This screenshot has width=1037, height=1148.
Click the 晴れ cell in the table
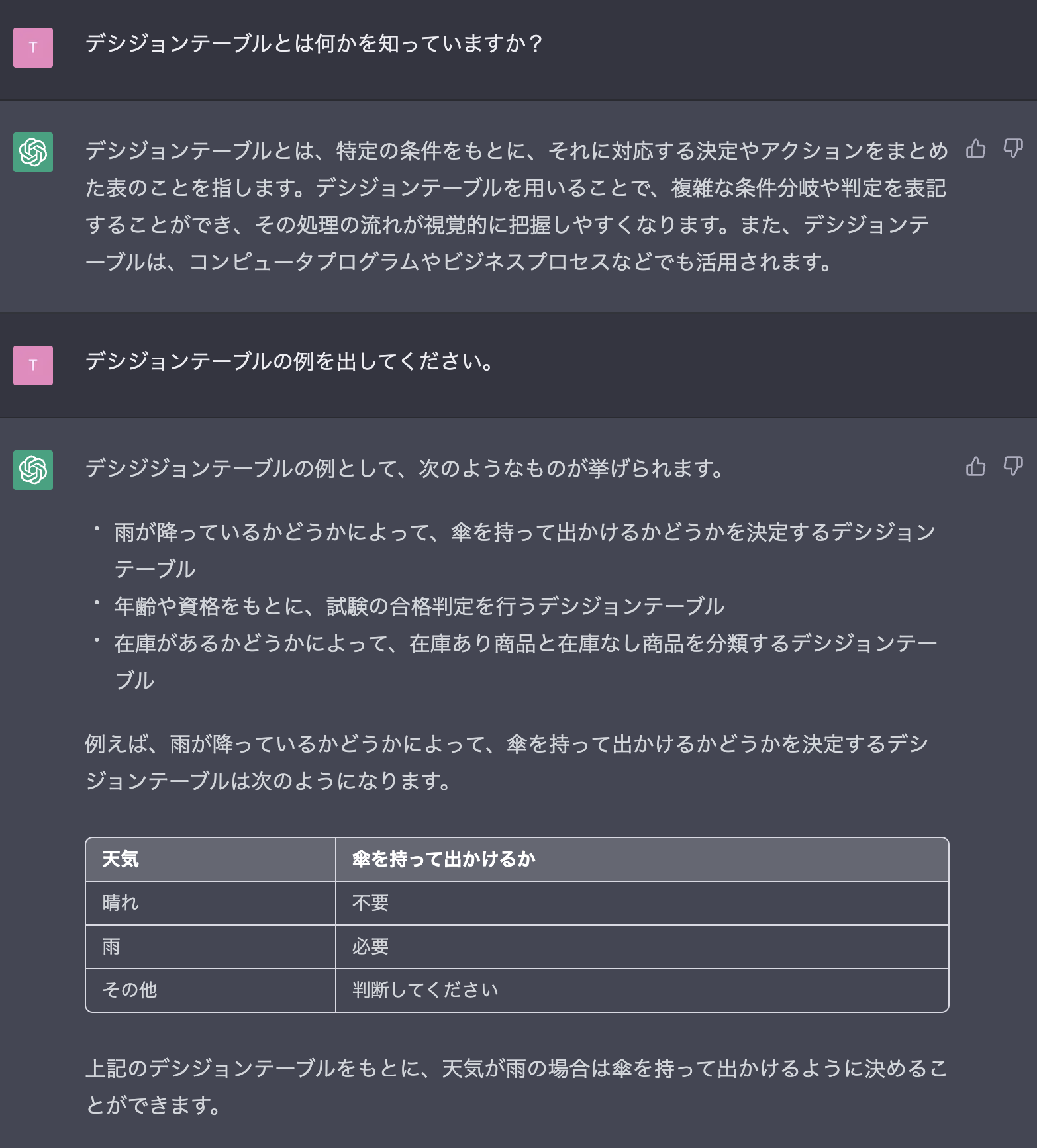click(x=121, y=902)
